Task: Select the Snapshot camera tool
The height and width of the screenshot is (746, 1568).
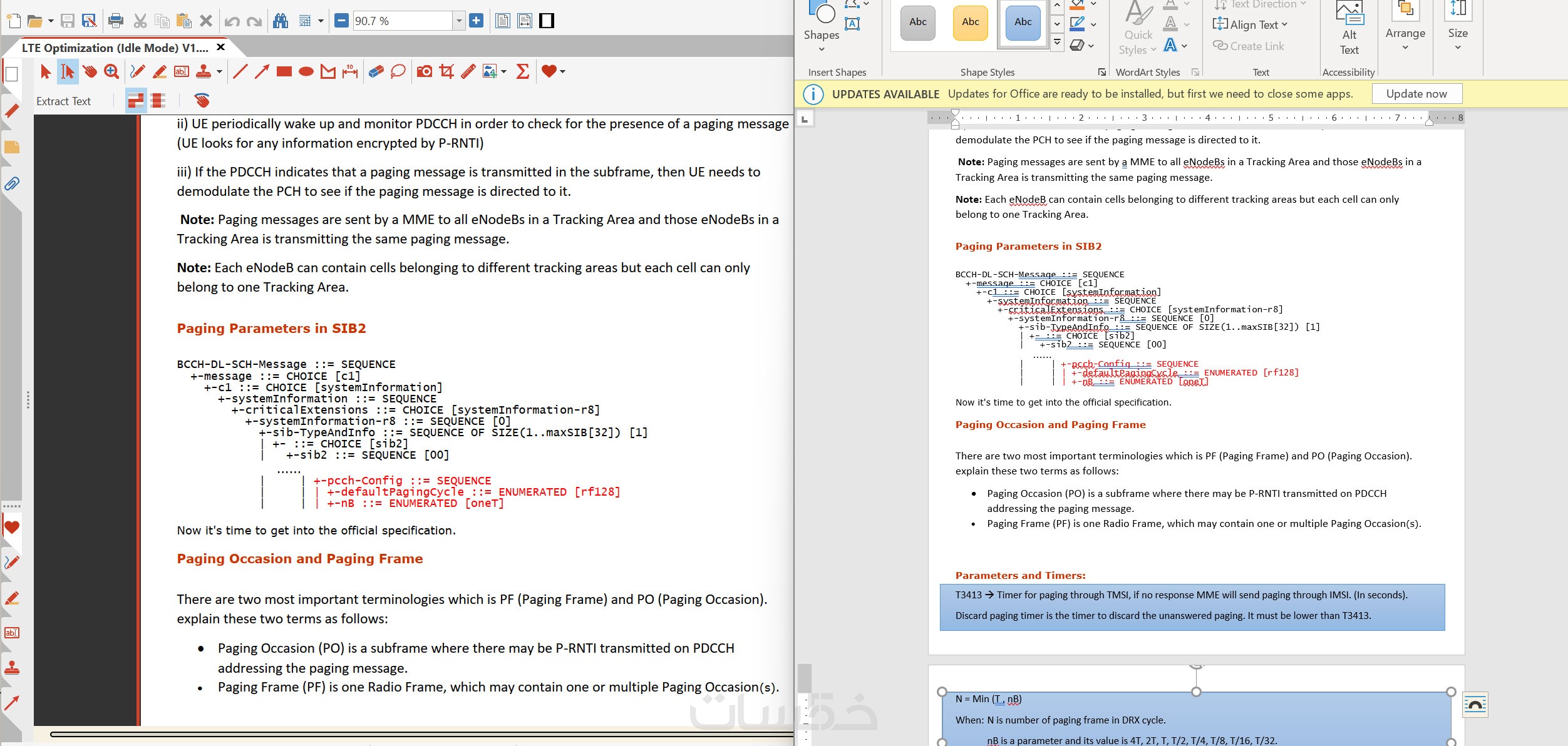Action: (425, 71)
